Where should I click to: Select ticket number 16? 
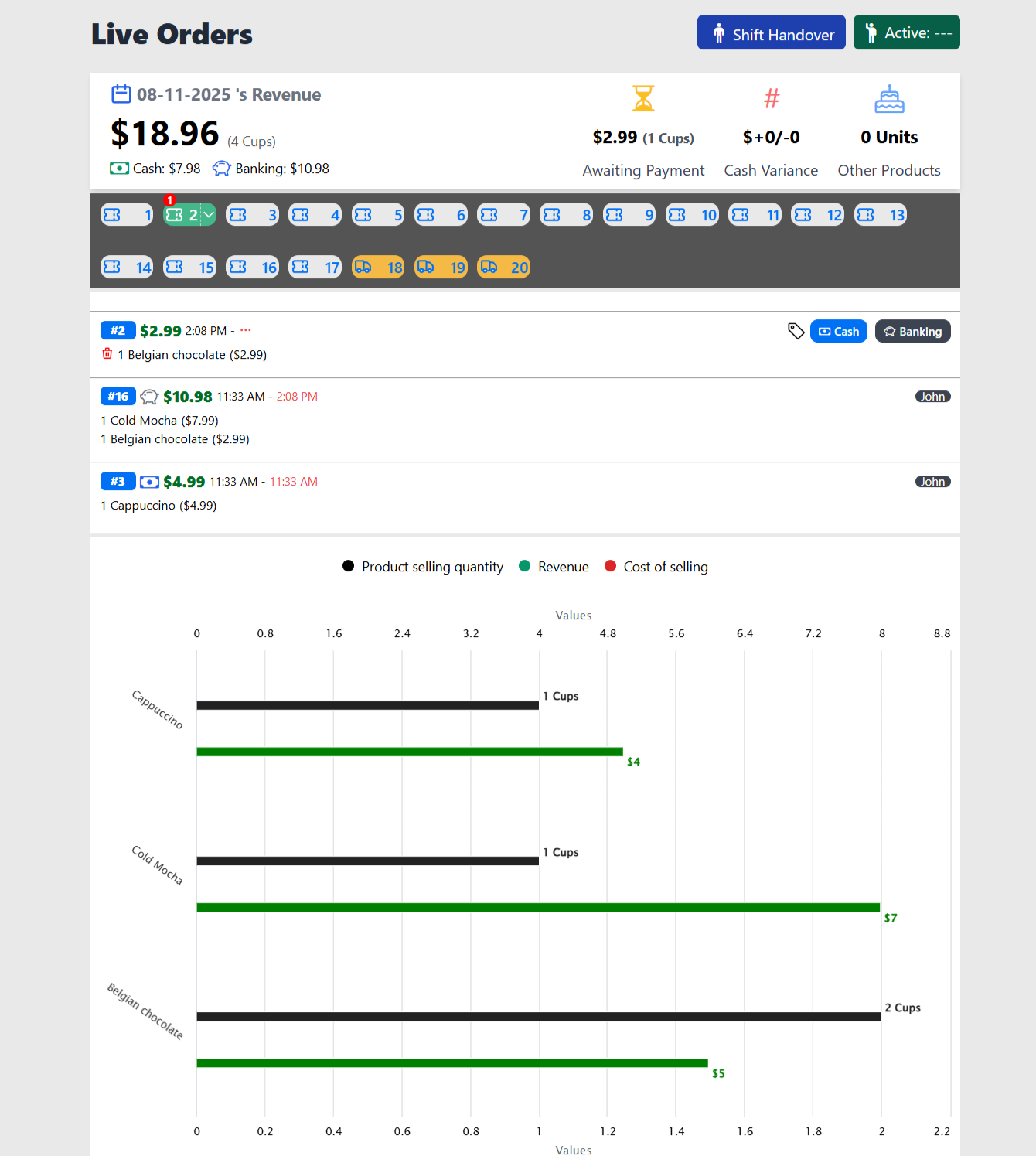[252, 268]
